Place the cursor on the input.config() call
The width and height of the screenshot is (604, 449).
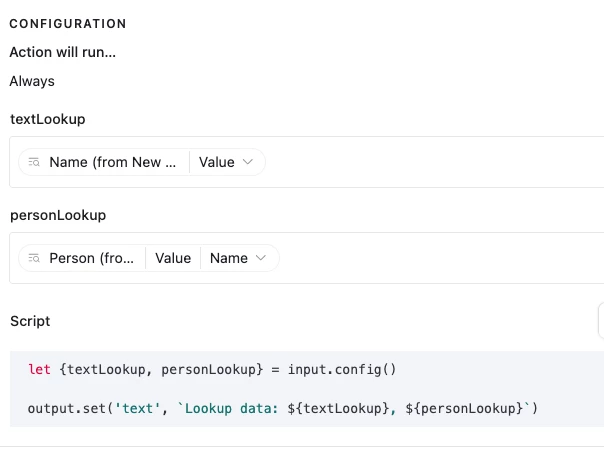[x=342, y=369]
